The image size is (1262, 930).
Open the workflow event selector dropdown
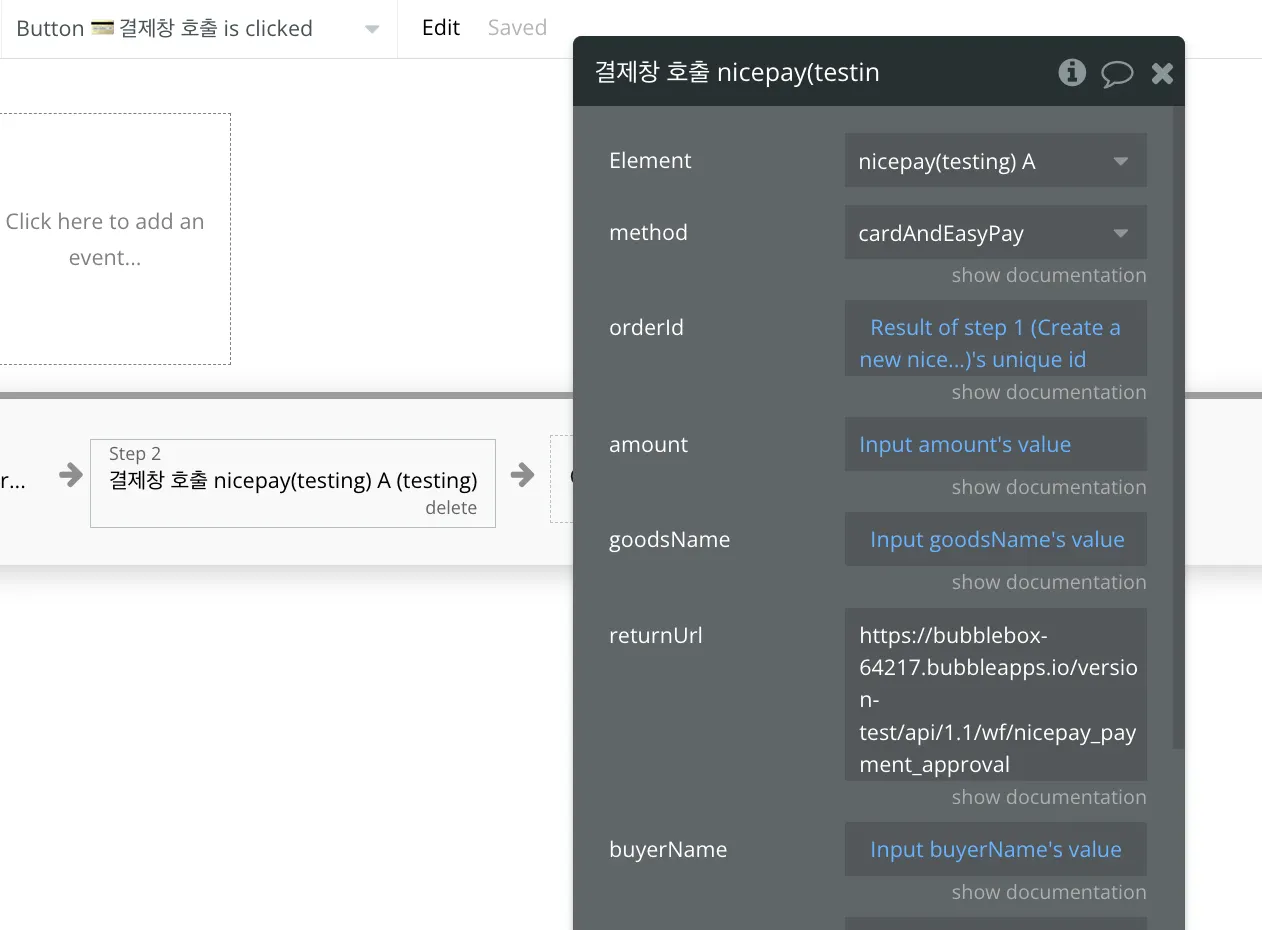(371, 29)
